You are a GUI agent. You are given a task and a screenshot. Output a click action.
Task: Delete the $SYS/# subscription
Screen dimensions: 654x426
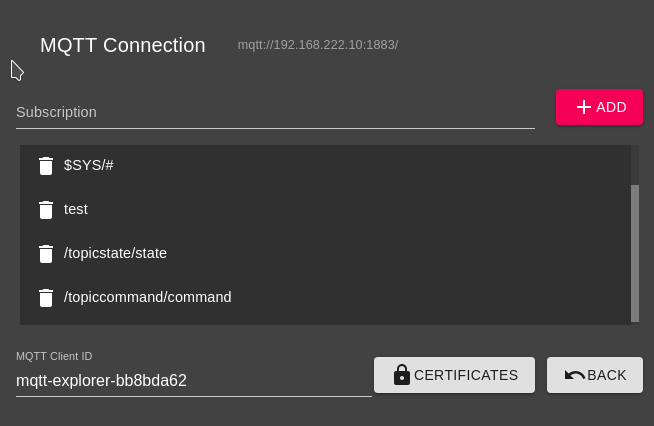tap(46, 166)
